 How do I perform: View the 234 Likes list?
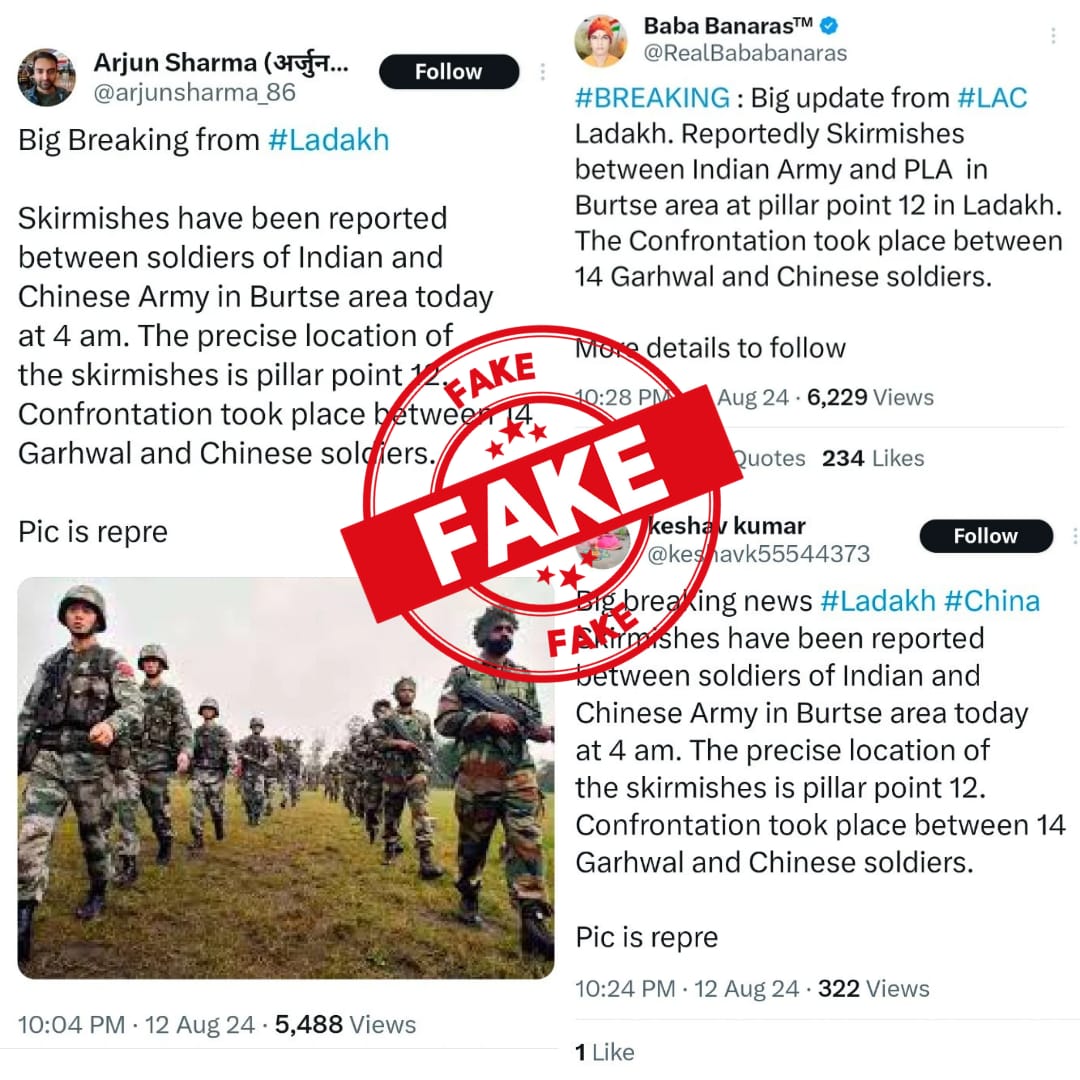click(x=873, y=458)
